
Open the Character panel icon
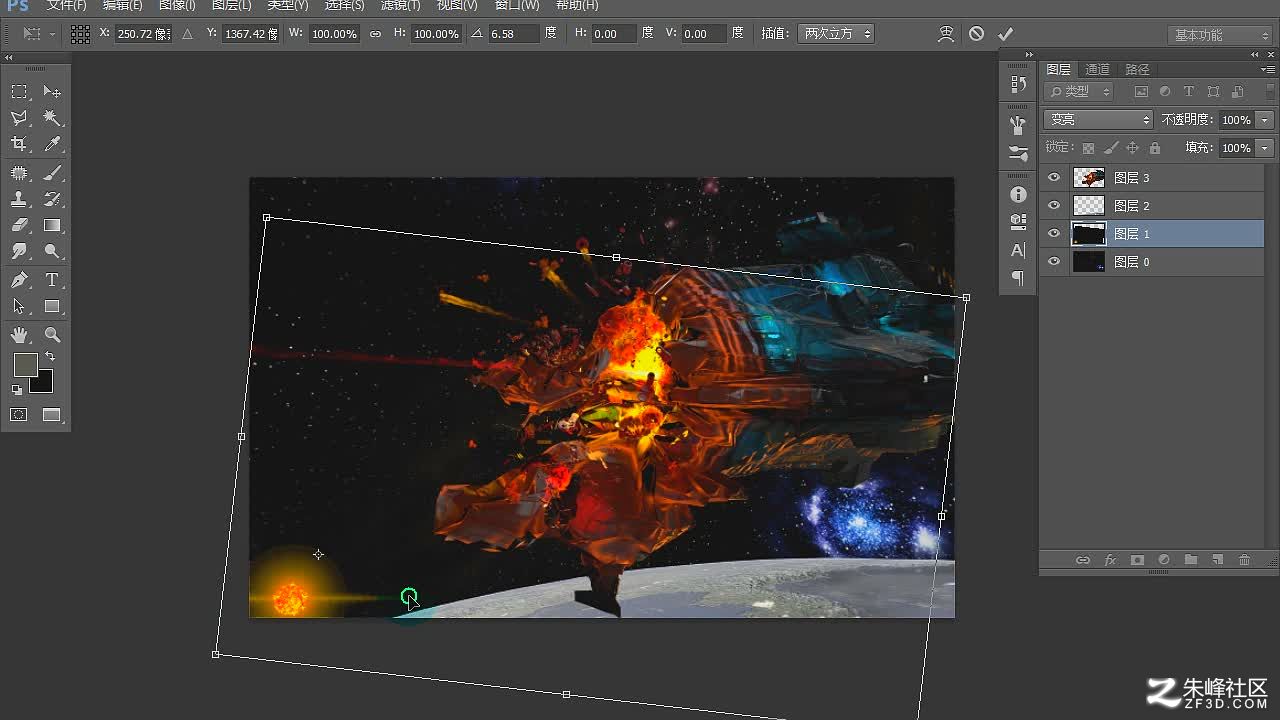[x=1018, y=250]
